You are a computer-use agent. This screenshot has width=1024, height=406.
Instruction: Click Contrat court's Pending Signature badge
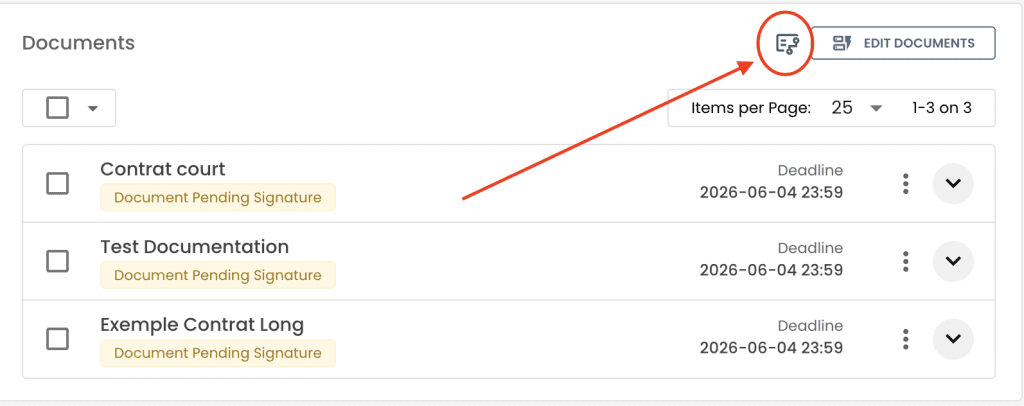point(217,197)
